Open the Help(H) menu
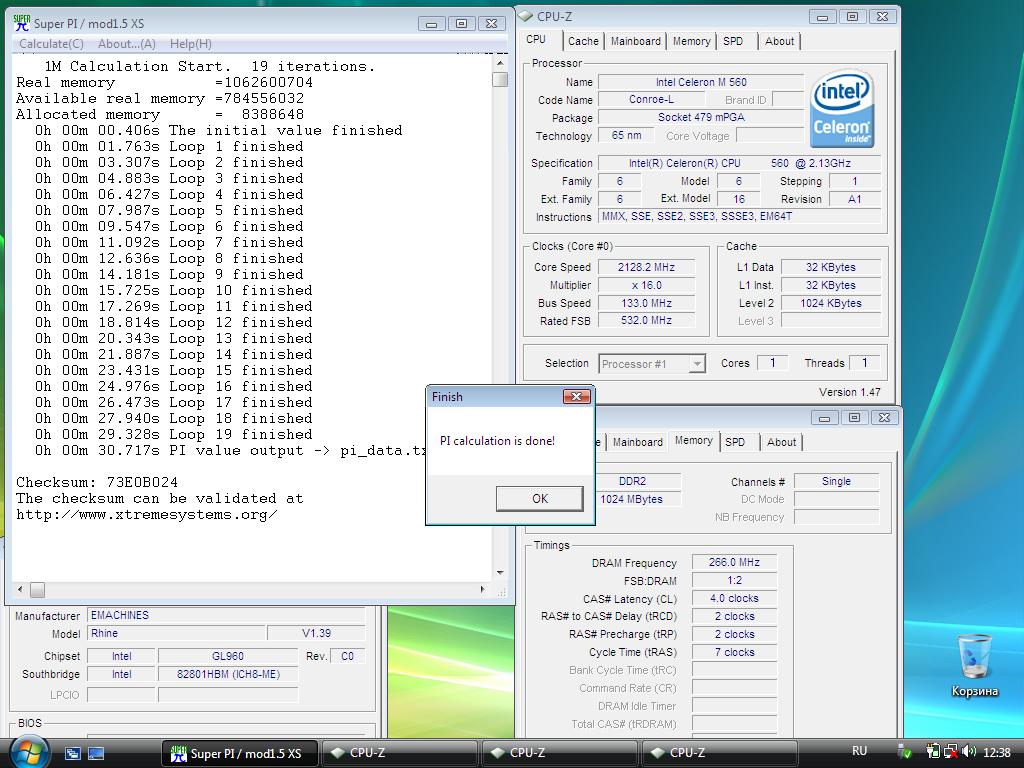This screenshot has width=1024, height=768. (x=191, y=44)
